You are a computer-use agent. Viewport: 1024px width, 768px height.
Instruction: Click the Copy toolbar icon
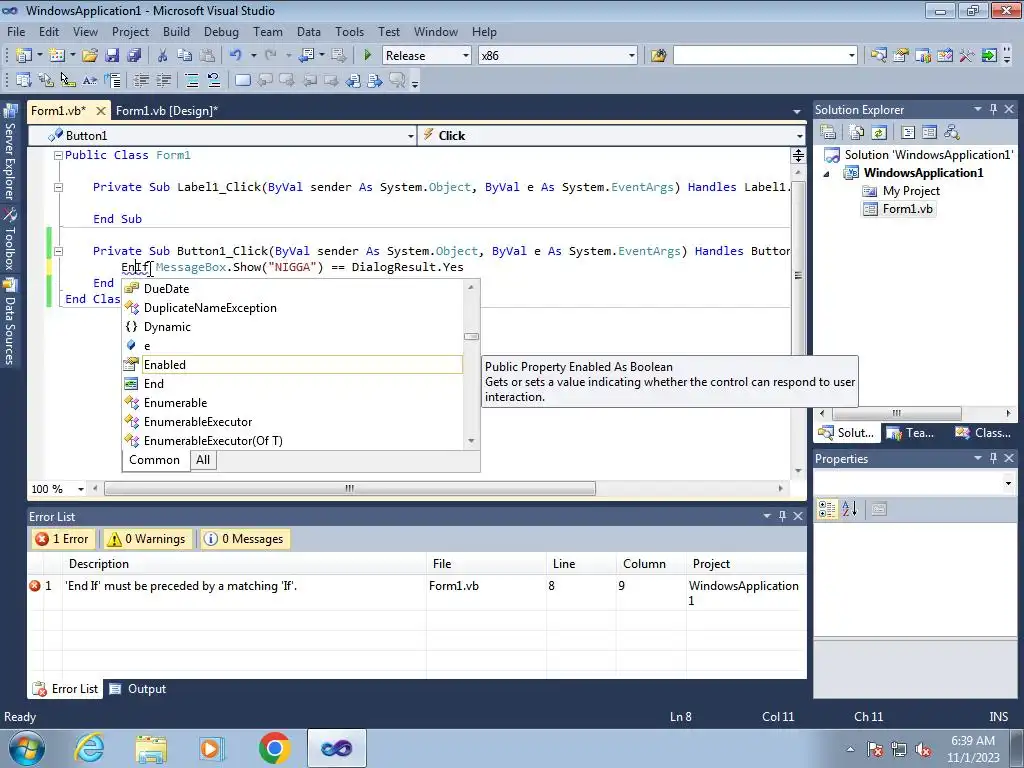(185, 56)
